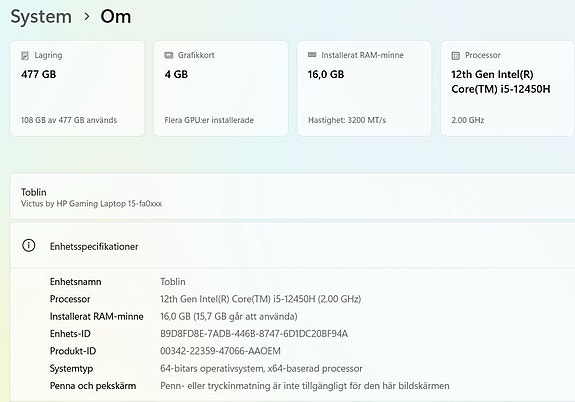The height and width of the screenshot is (402, 575).
Task: Select the Enhets-ID value B9D8FD8E-7ADB-446B-8747-6D1DC20BF94A
Action: (254, 333)
